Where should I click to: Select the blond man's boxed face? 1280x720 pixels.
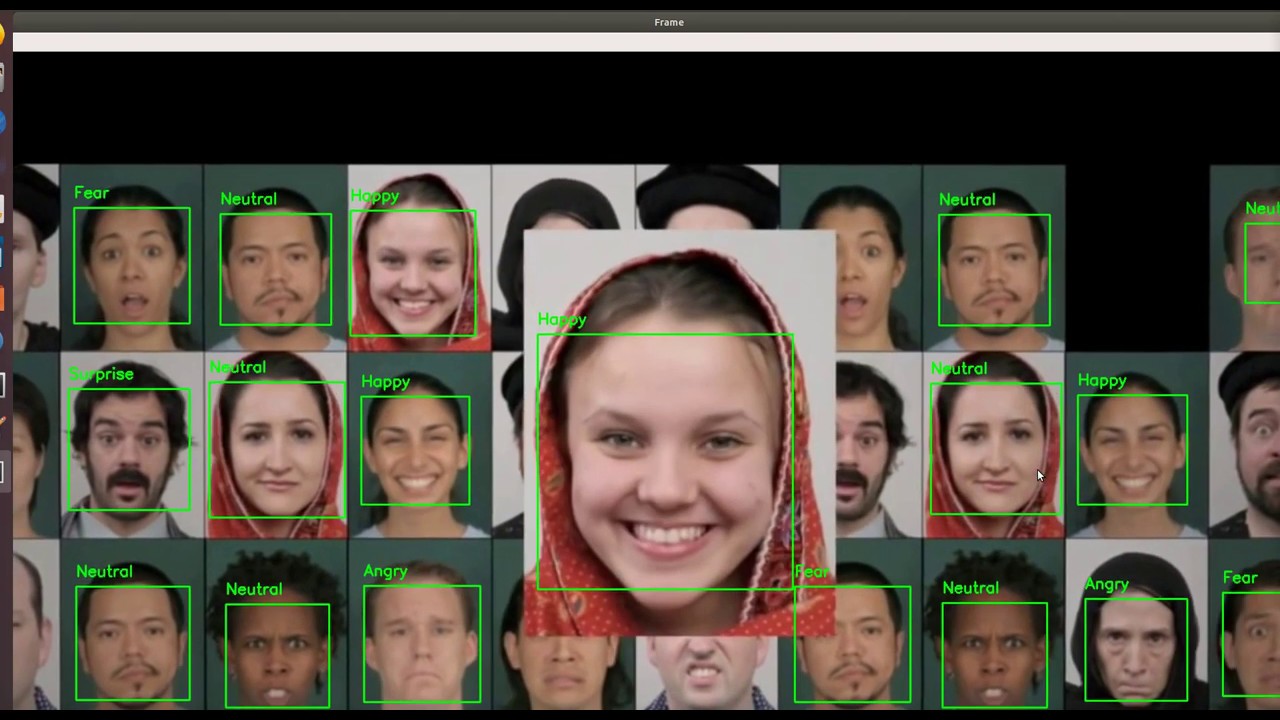(422, 644)
